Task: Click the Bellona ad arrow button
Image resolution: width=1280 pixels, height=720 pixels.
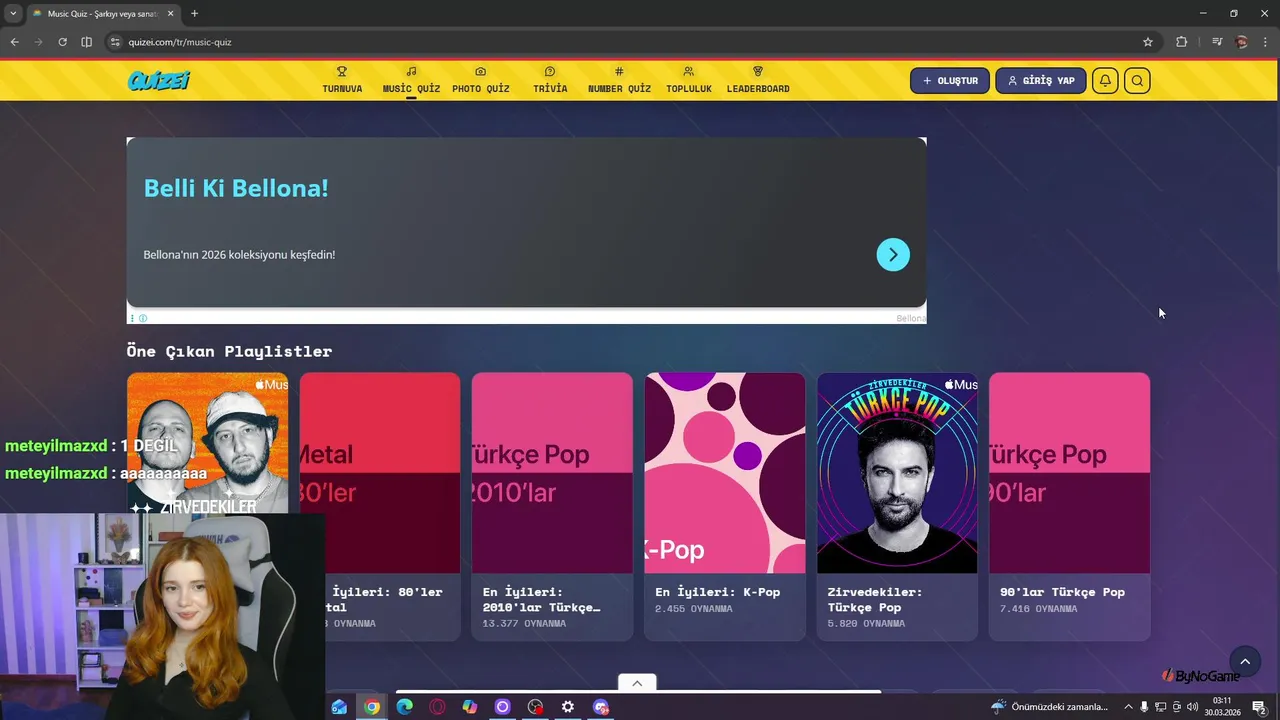Action: (893, 254)
